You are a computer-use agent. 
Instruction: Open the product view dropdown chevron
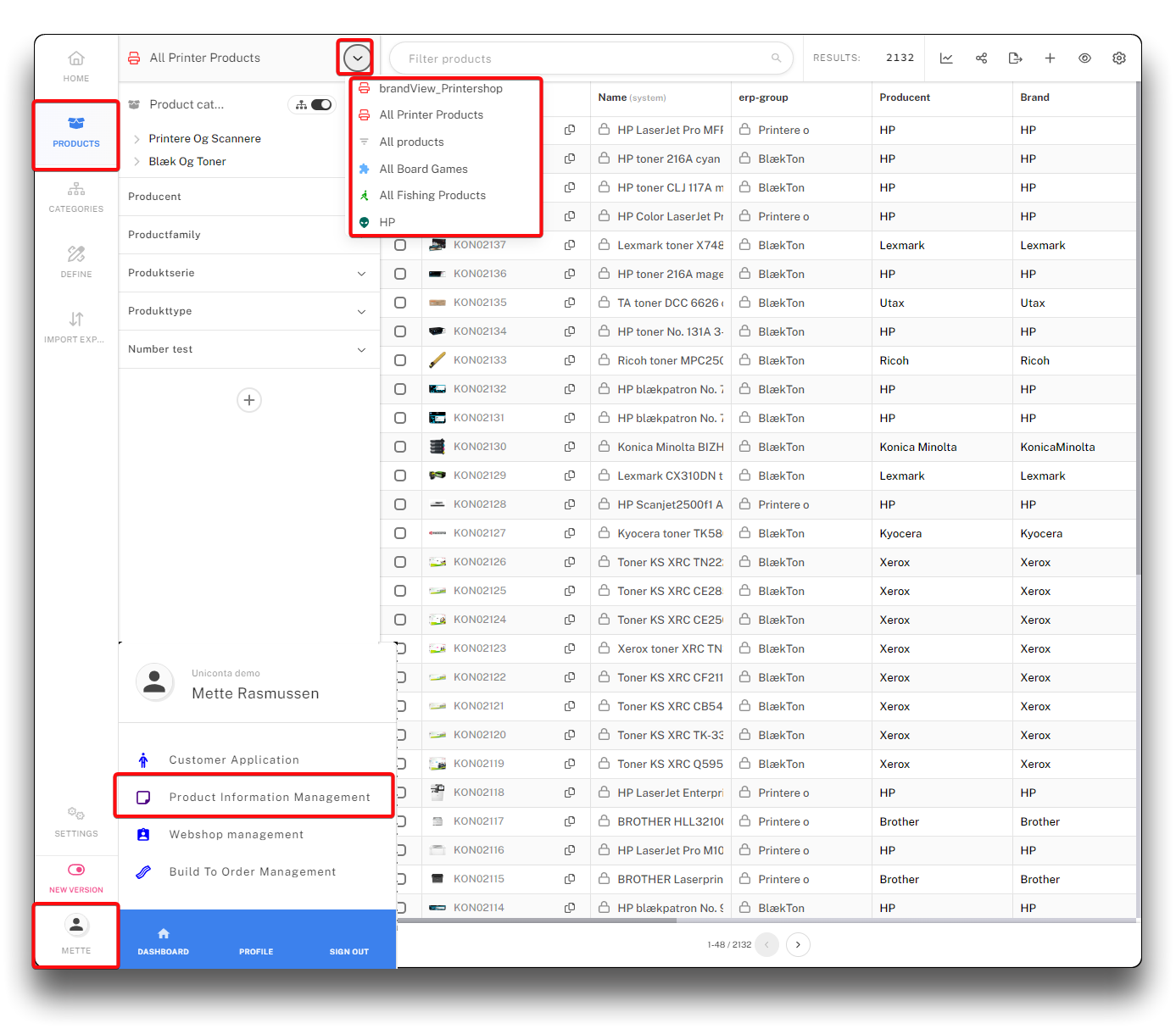pyautogui.click(x=357, y=58)
